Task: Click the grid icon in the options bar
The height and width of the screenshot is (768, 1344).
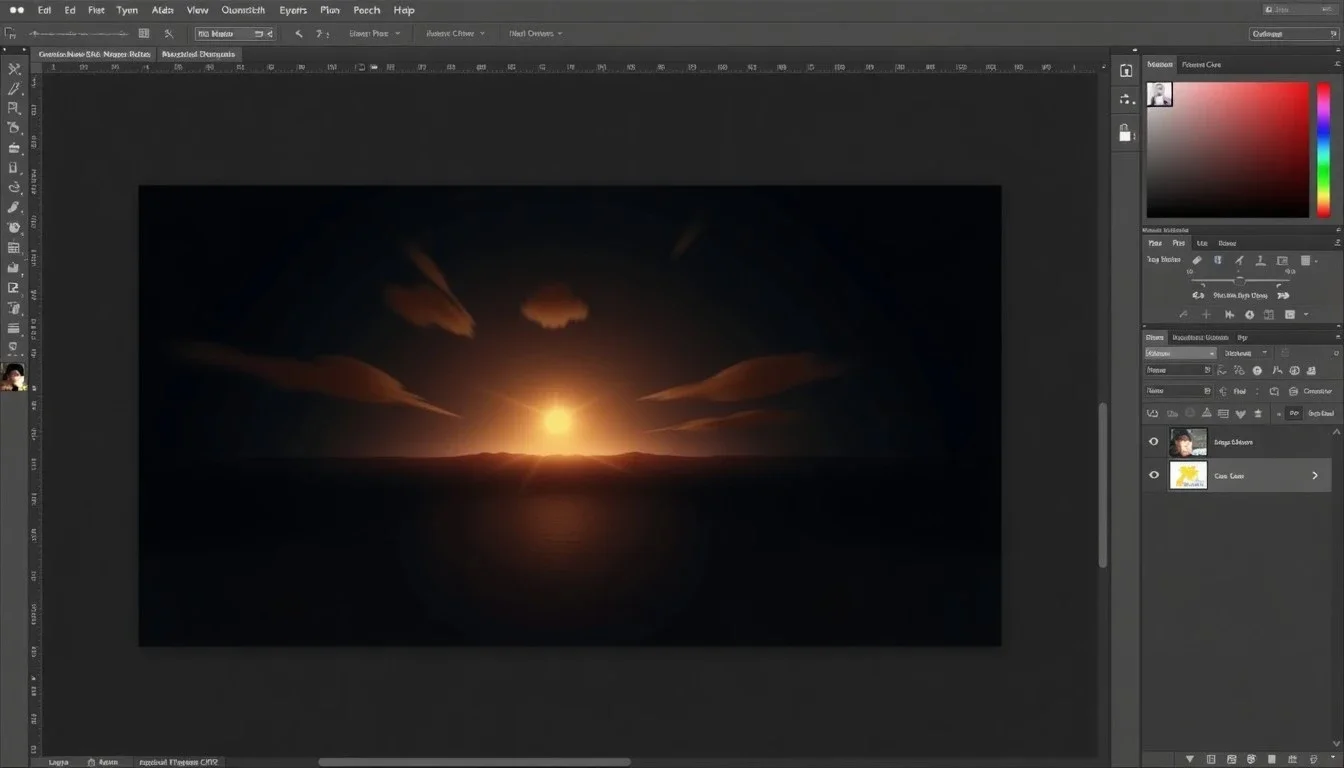Action: point(144,33)
